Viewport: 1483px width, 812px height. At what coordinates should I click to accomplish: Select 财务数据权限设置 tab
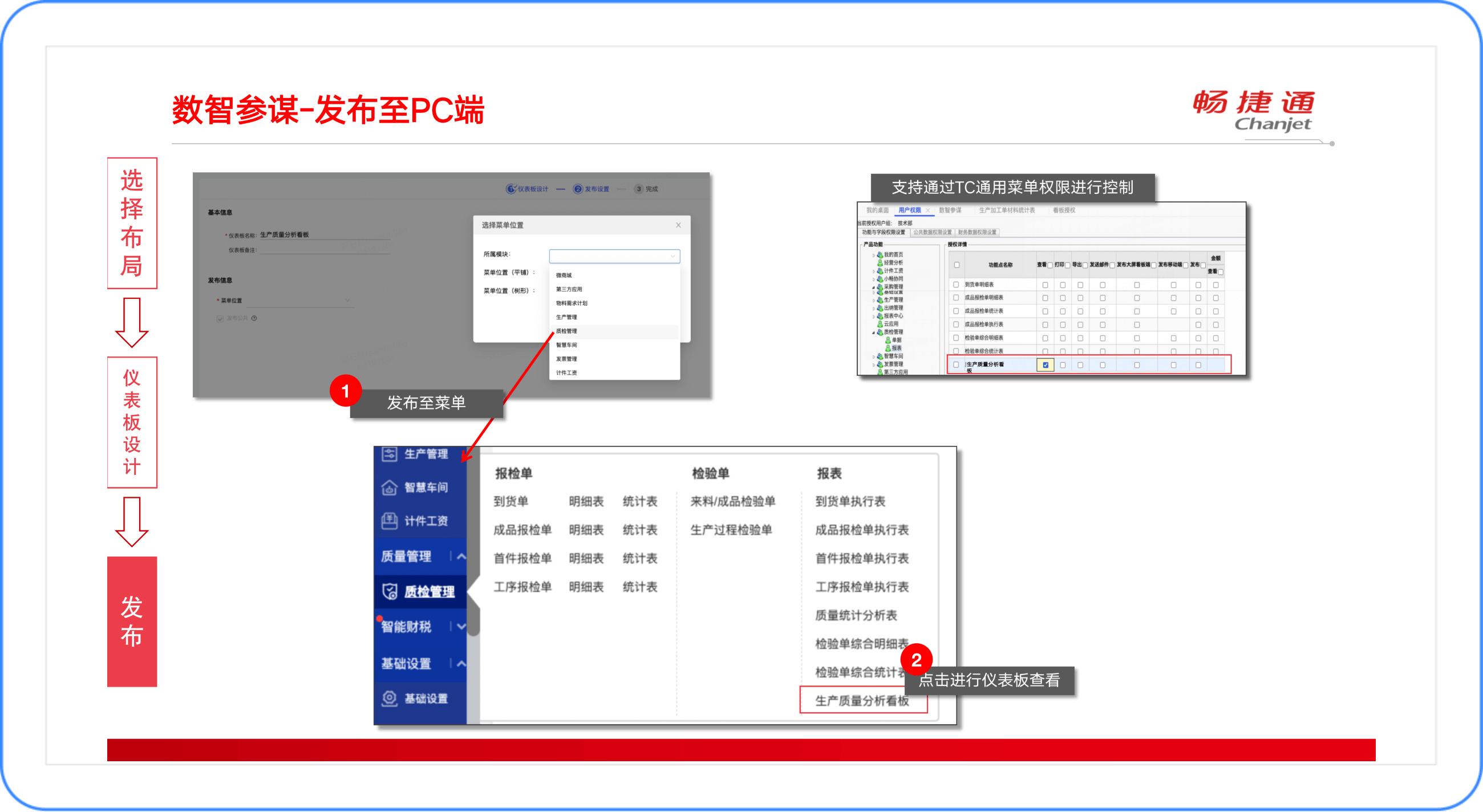[x=977, y=233]
